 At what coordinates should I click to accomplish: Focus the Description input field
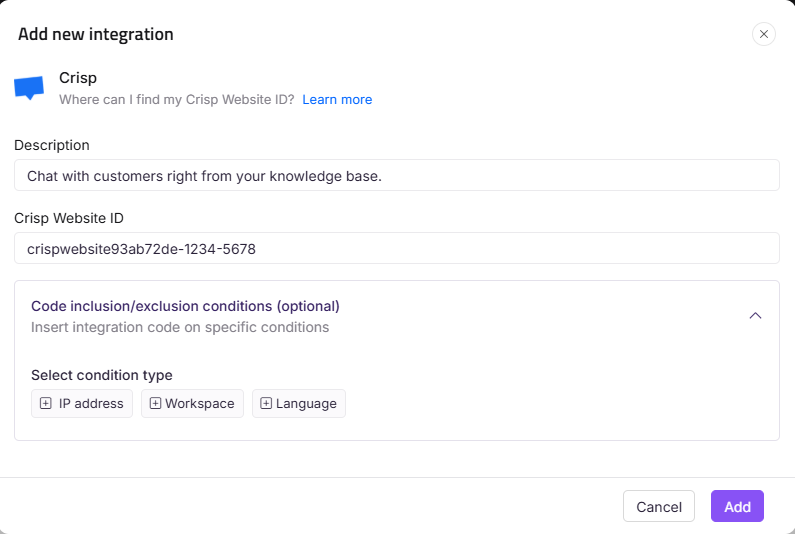coord(396,175)
